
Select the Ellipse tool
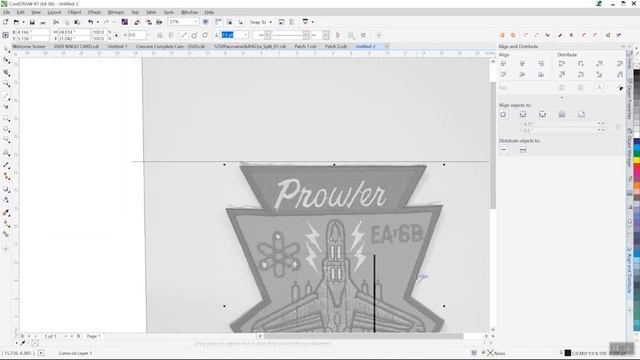tap(6, 129)
